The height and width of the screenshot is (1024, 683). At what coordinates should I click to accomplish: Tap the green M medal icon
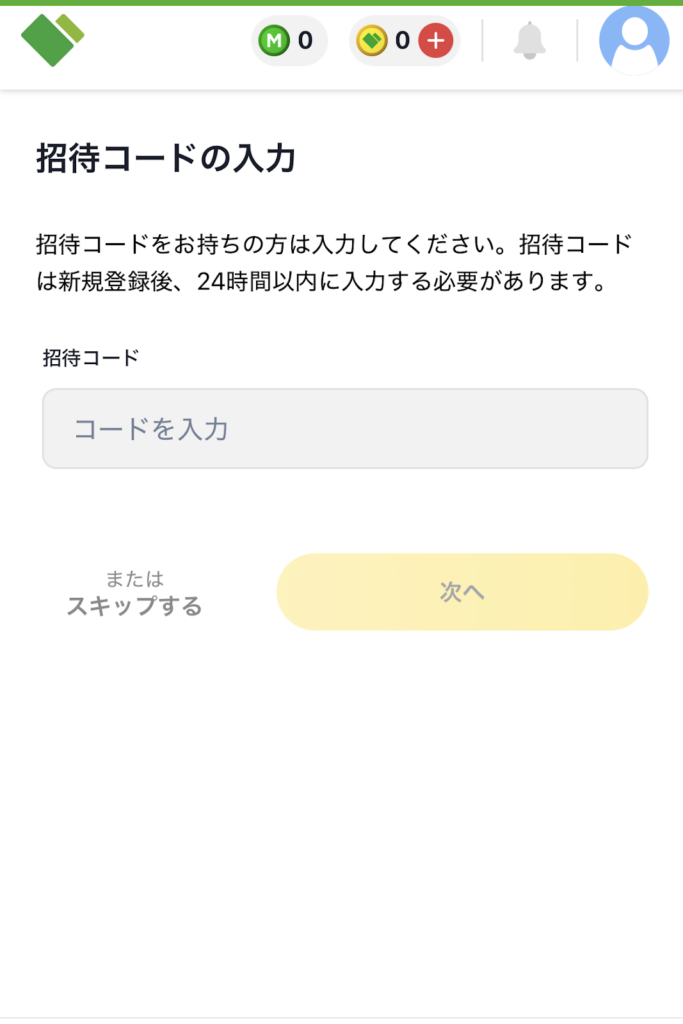click(x=273, y=41)
